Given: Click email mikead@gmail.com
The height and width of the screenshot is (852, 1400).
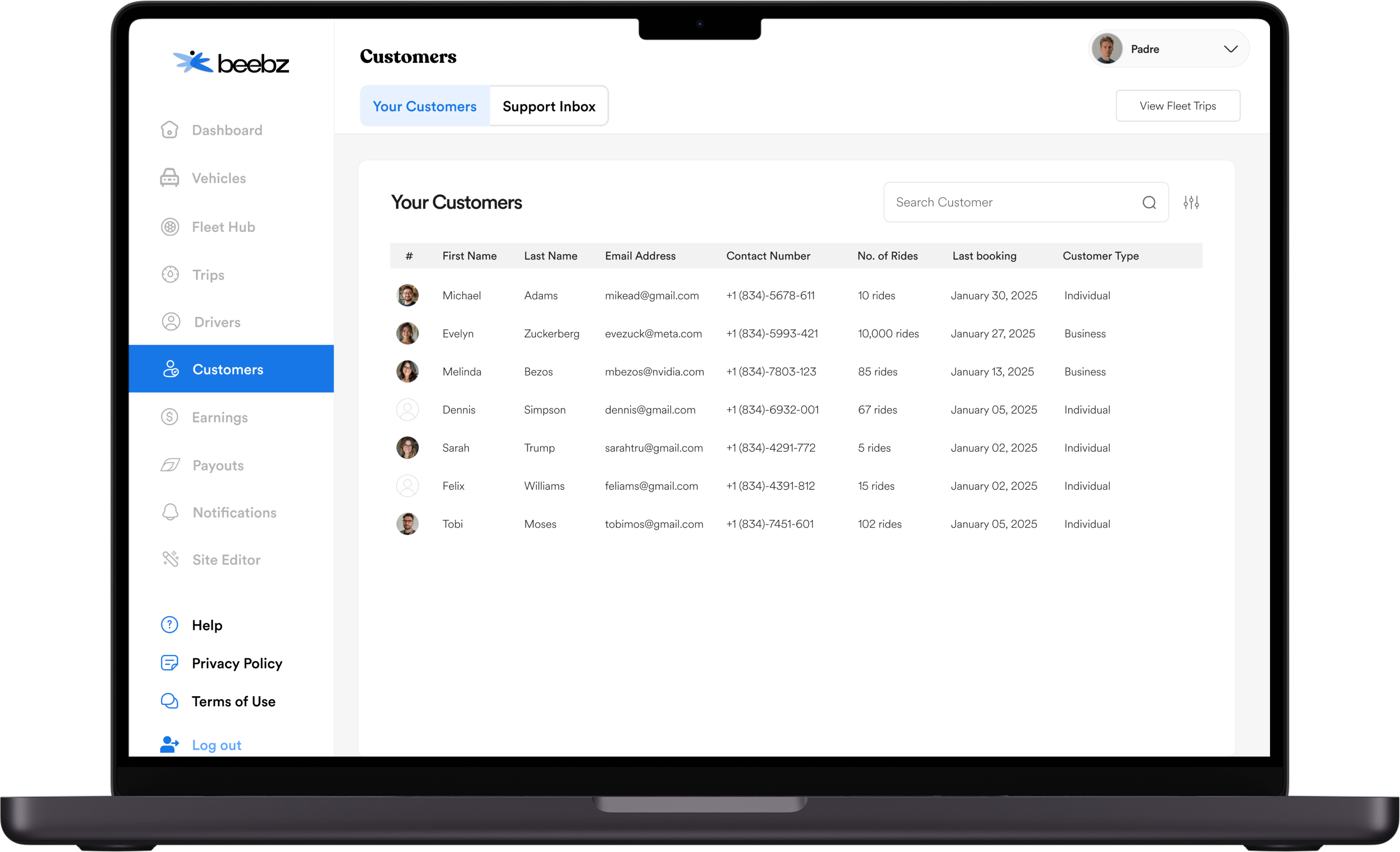Looking at the screenshot, I should [652, 295].
